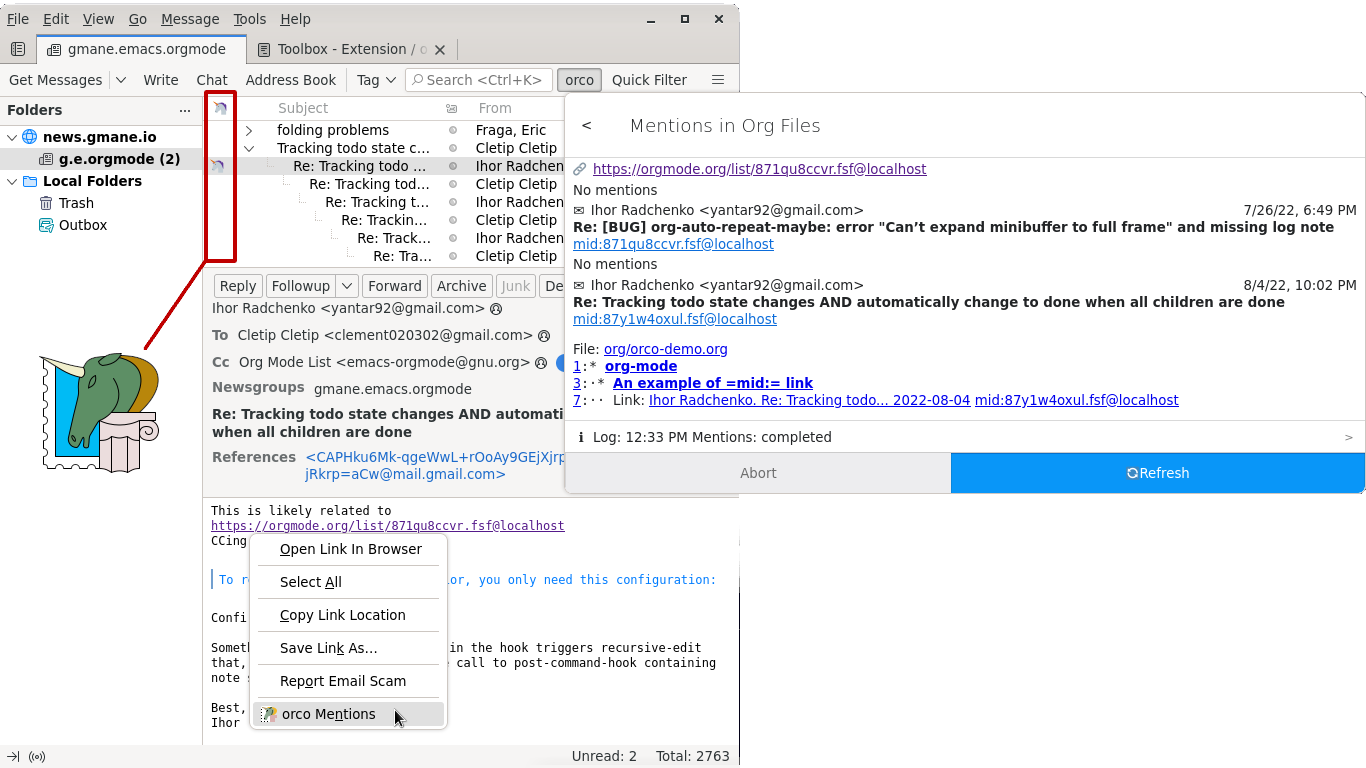Click the orco icon on selected message row
1366x768 pixels.
click(x=217, y=166)
